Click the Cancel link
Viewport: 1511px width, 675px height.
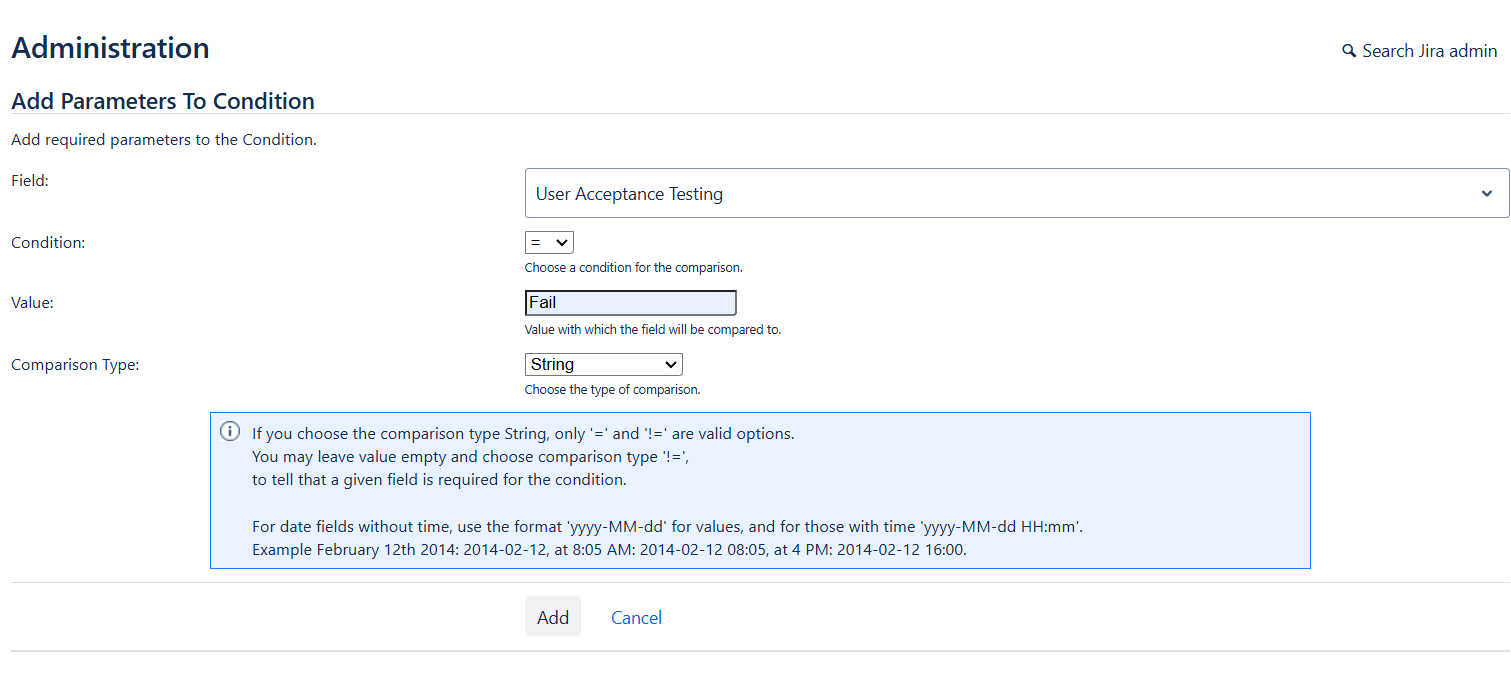636,618
